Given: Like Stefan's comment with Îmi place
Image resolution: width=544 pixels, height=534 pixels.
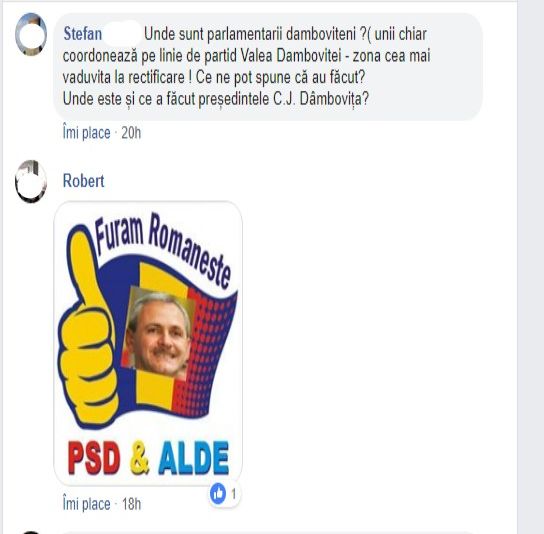Looking at the screenshot, I should [x=87, y=133].
